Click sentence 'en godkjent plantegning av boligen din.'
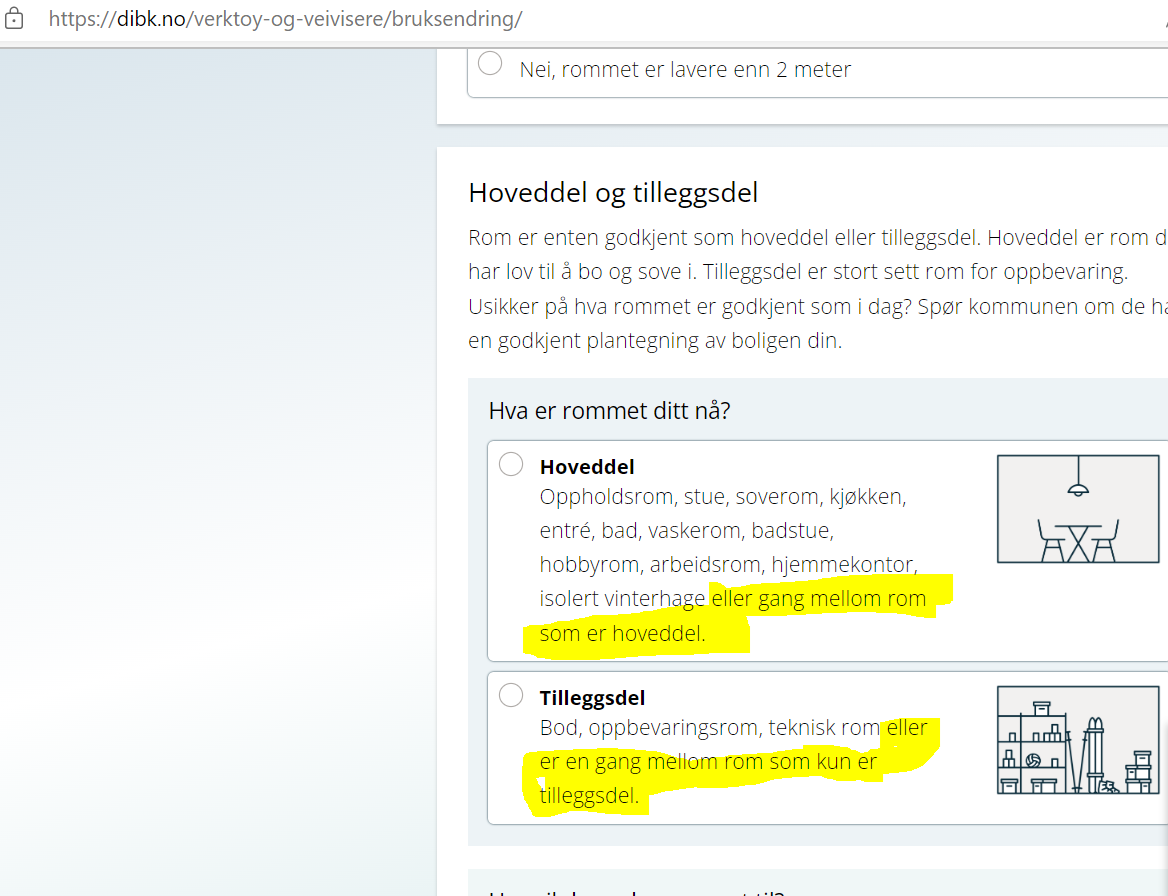Image resolution: width=1168 pixels, height=896 pixels. coord(655,340)
